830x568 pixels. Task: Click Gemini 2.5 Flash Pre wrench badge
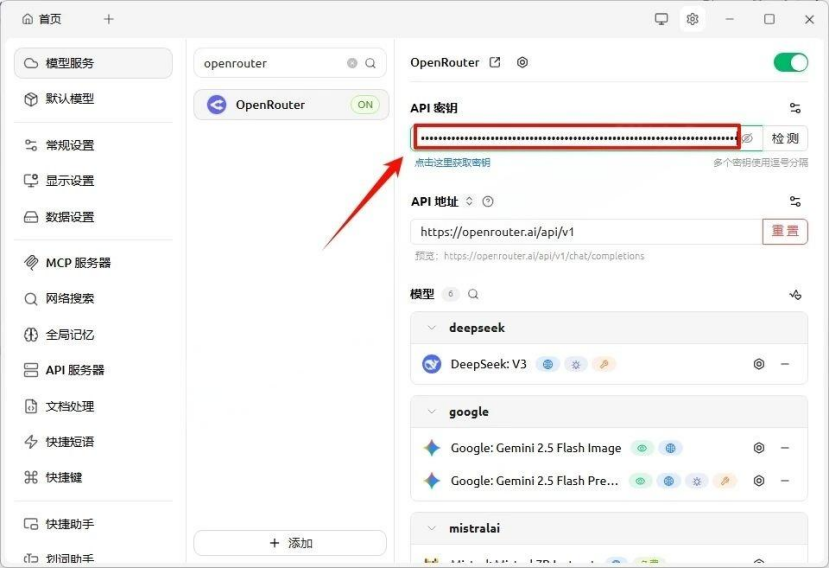725,481
